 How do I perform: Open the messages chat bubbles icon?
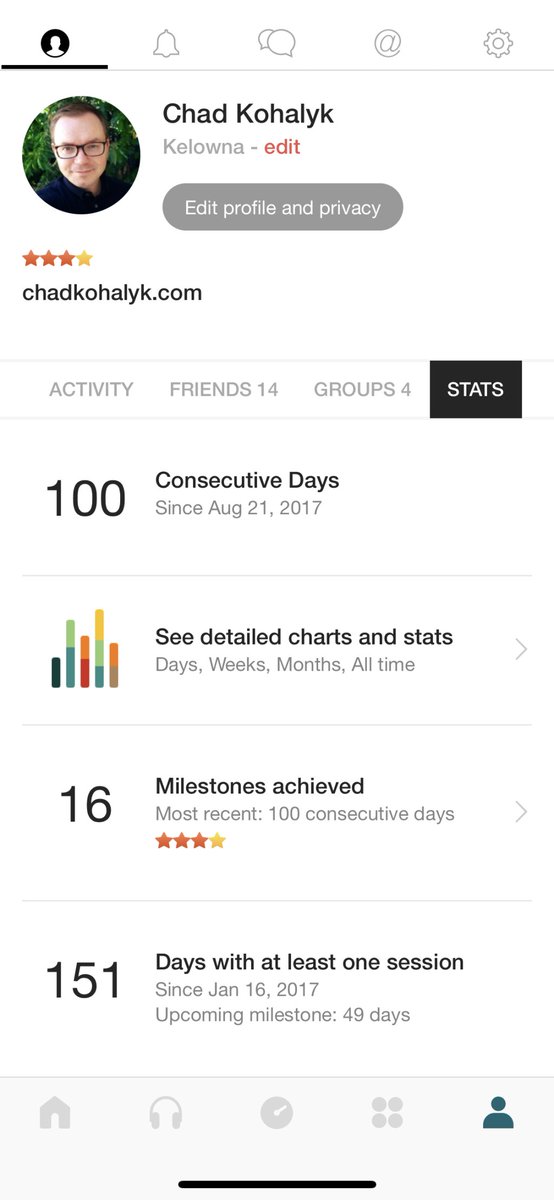[x=277, y=42]
